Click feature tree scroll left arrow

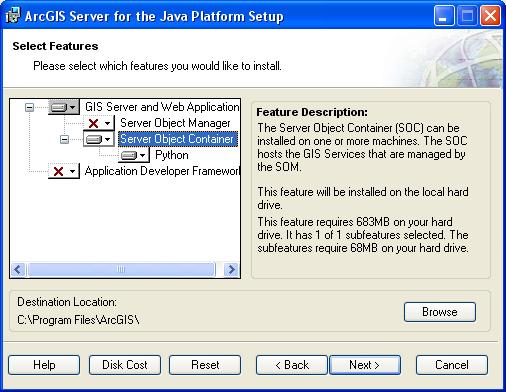pos(18,269)
